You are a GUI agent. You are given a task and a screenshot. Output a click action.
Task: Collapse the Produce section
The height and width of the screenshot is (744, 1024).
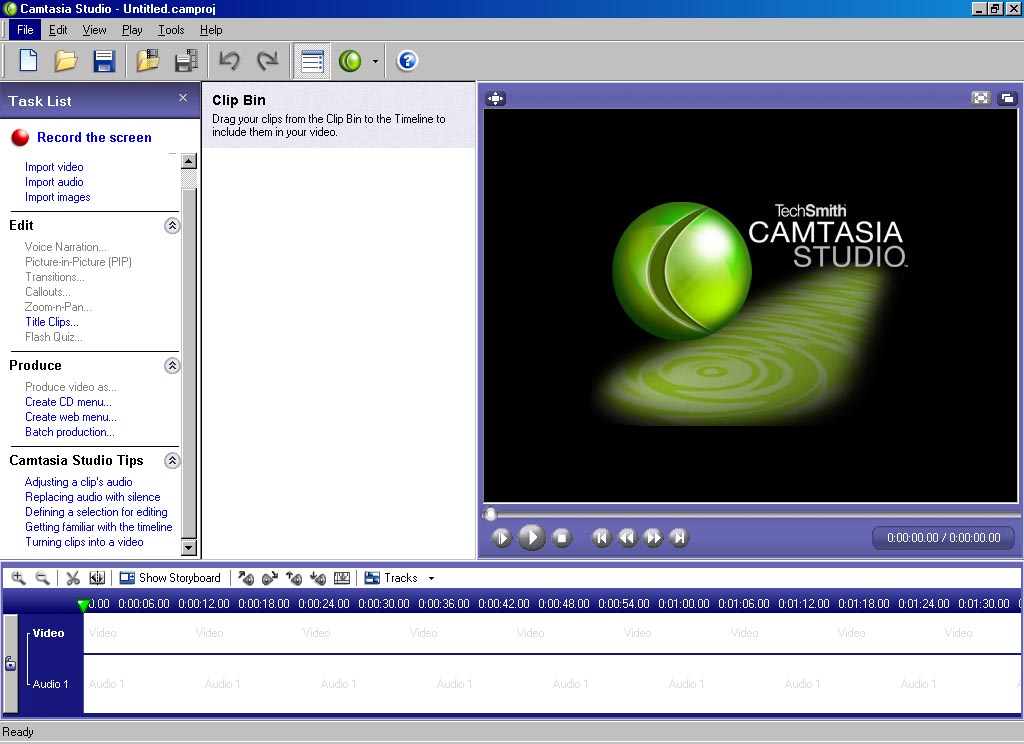172,365
